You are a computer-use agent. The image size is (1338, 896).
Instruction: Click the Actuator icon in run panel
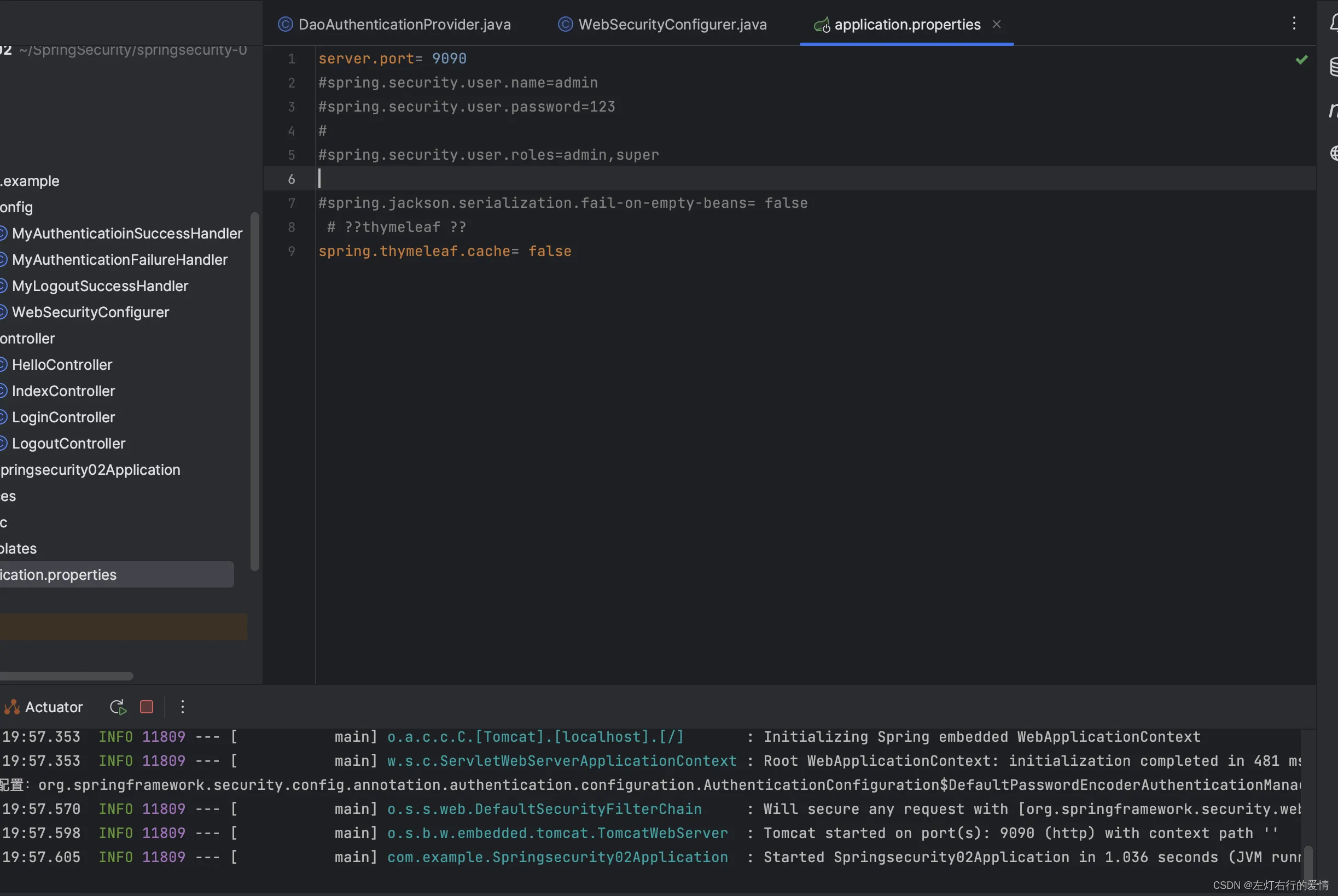[11, 707]
